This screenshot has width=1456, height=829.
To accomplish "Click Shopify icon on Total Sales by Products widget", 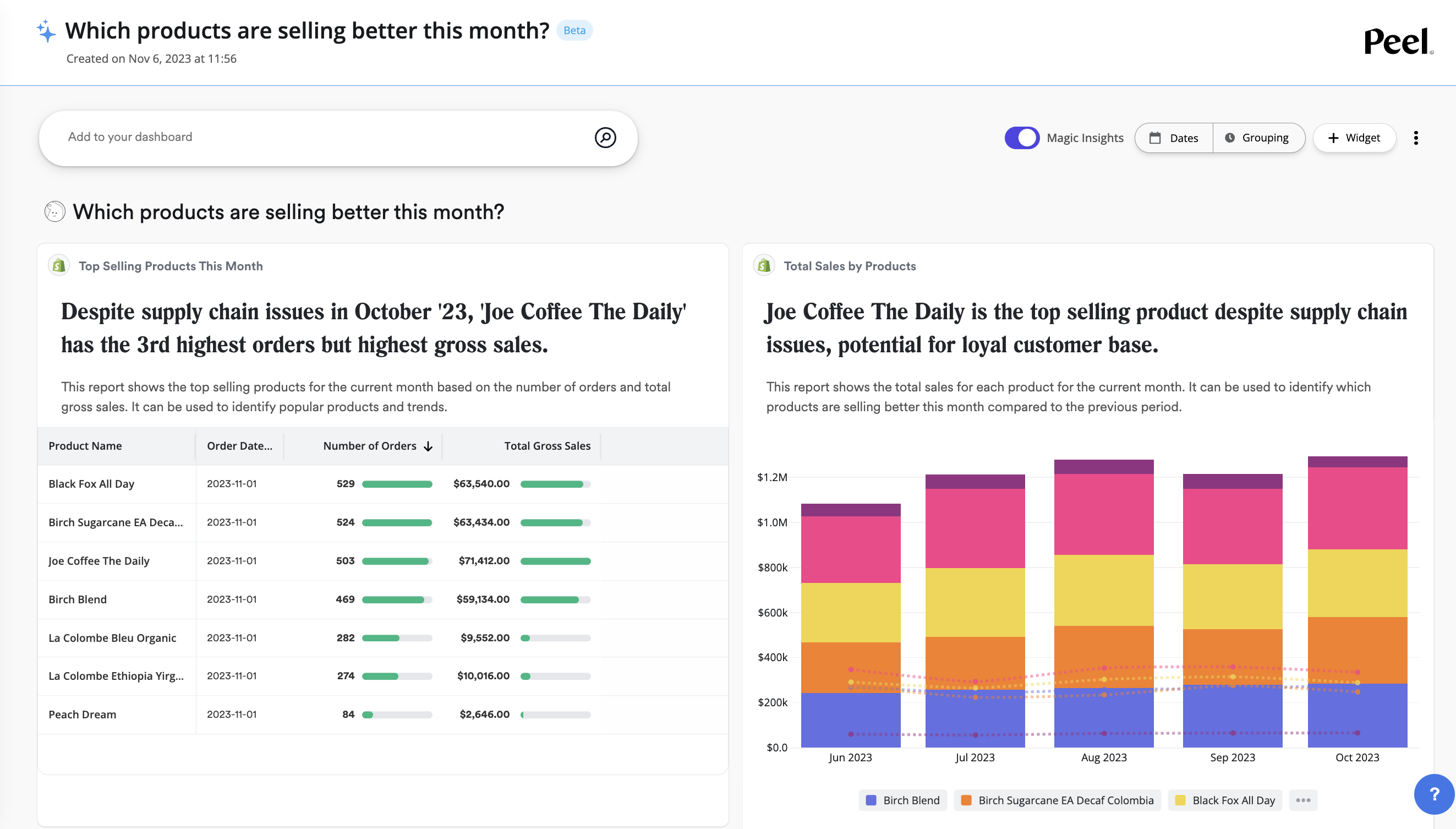I will tap(764, 265).
